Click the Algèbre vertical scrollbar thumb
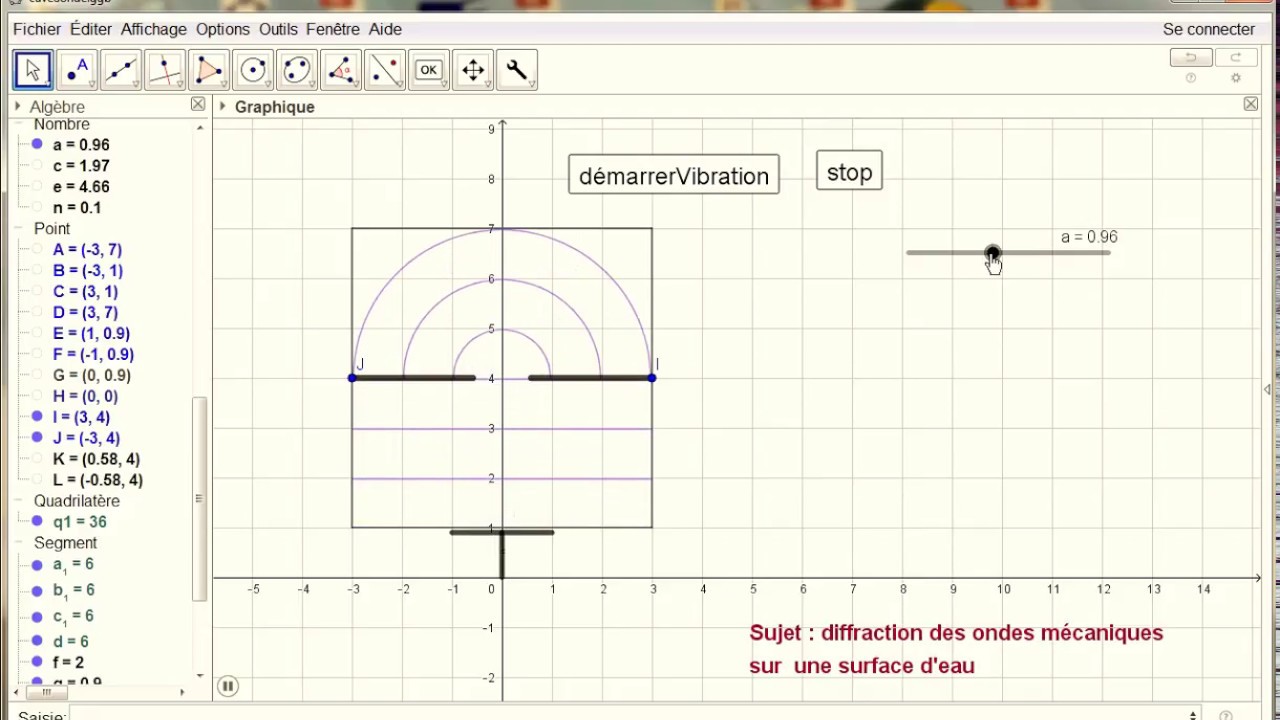The height and width of the screenshot is (720, 1280). point(199,498)
